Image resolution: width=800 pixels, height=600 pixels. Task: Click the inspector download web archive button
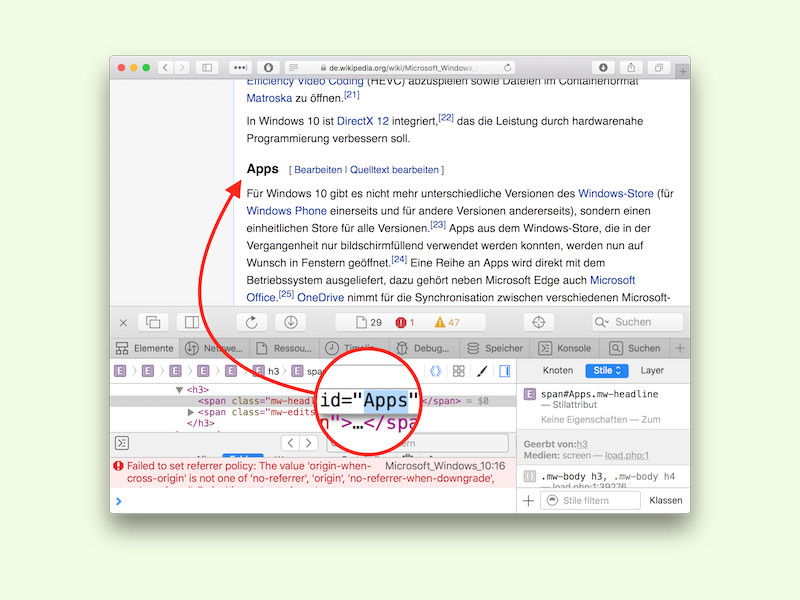coord(291,322)
